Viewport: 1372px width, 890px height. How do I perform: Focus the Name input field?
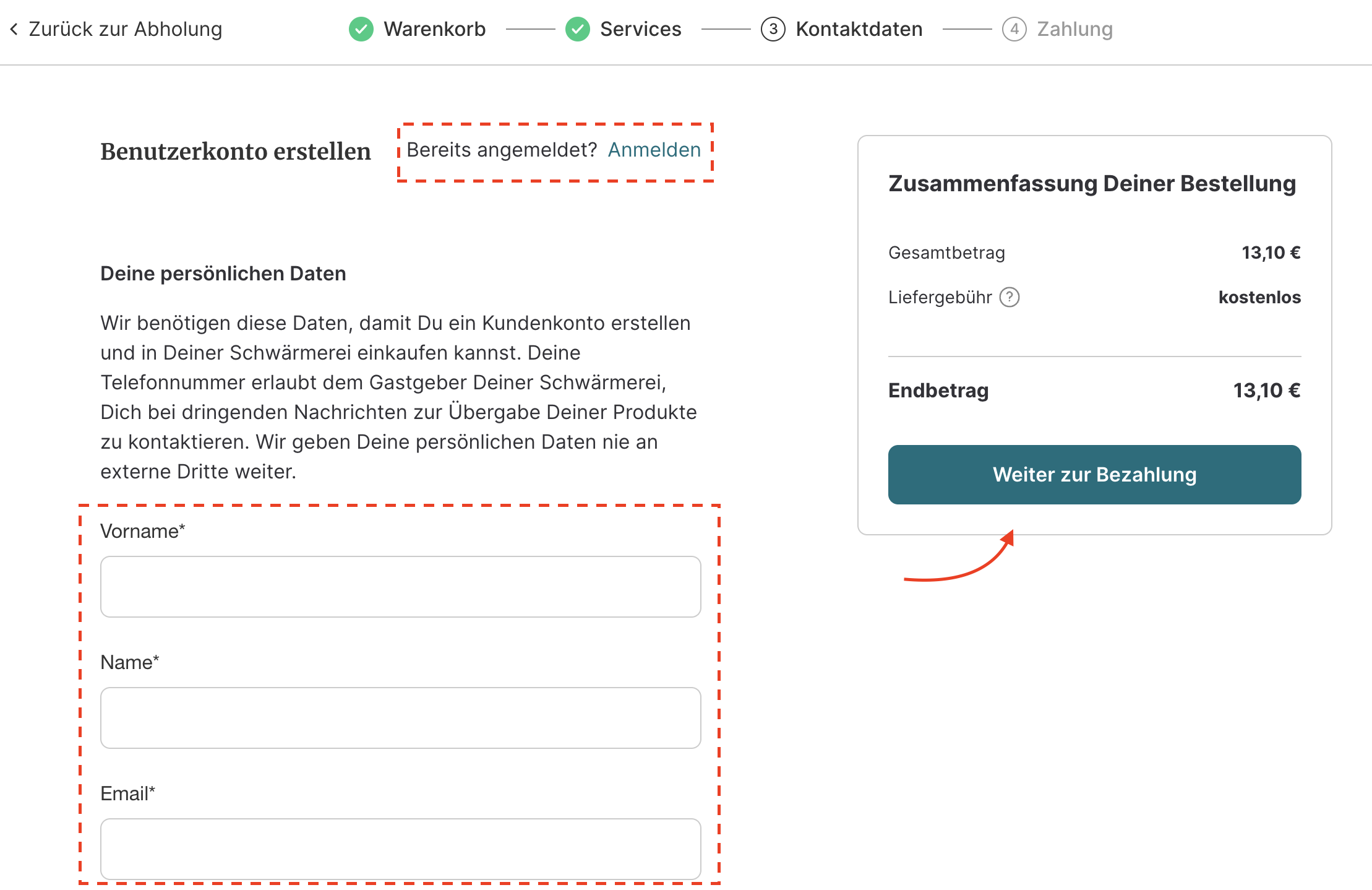pyautogui.click(x=401, y=718)
